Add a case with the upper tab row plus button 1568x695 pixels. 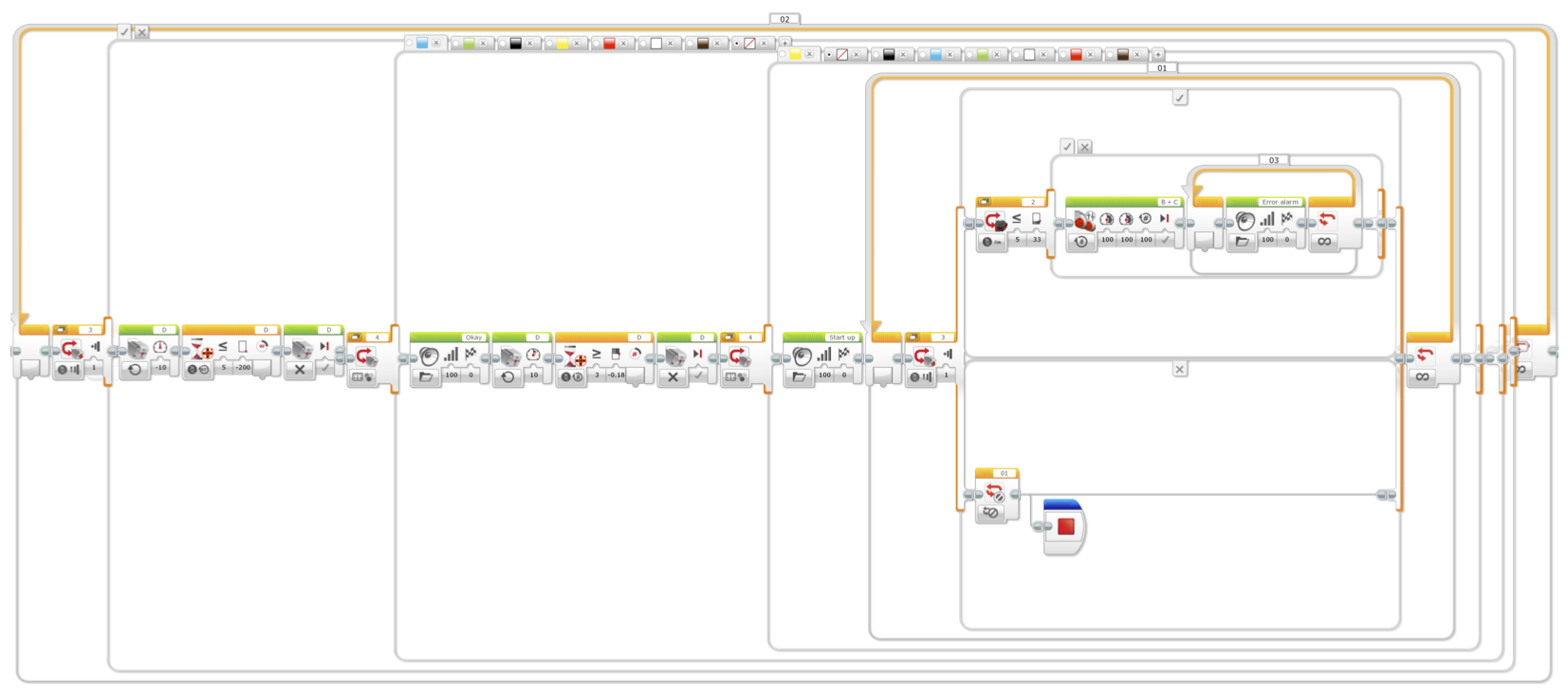pyautogui.click(x=784, y=43)
